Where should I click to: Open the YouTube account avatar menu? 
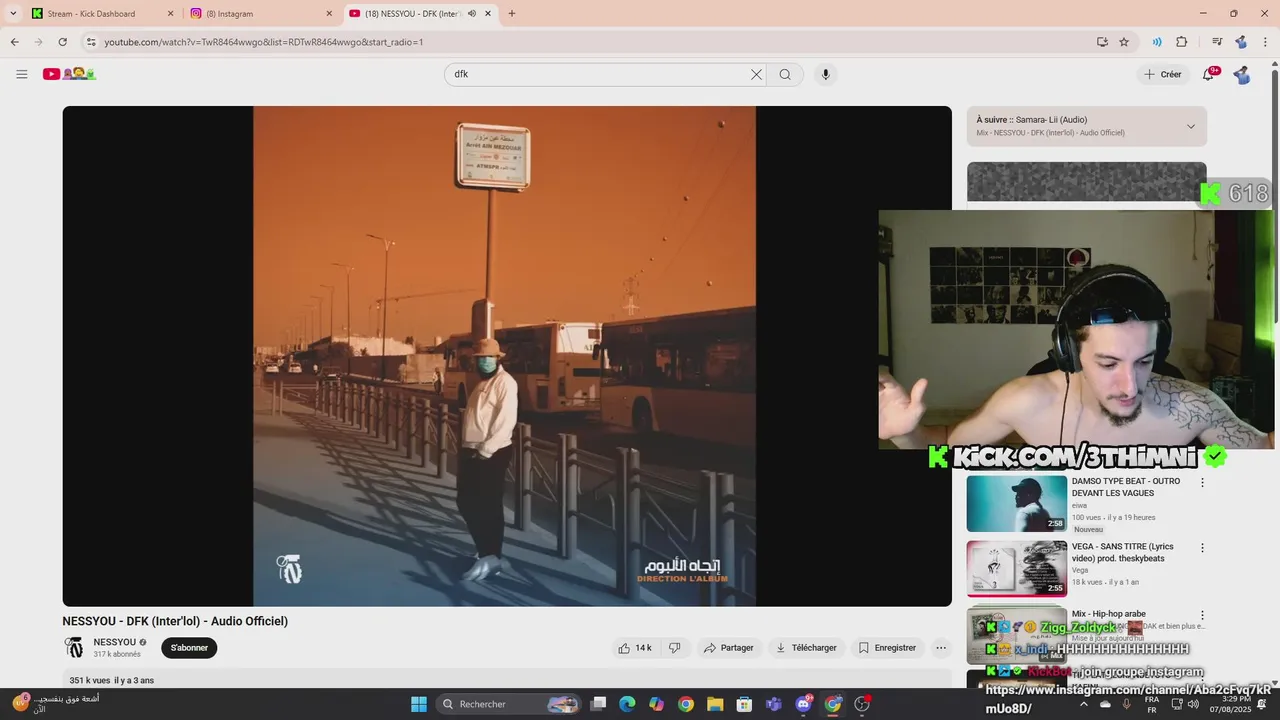click(x=1241, y=74)
